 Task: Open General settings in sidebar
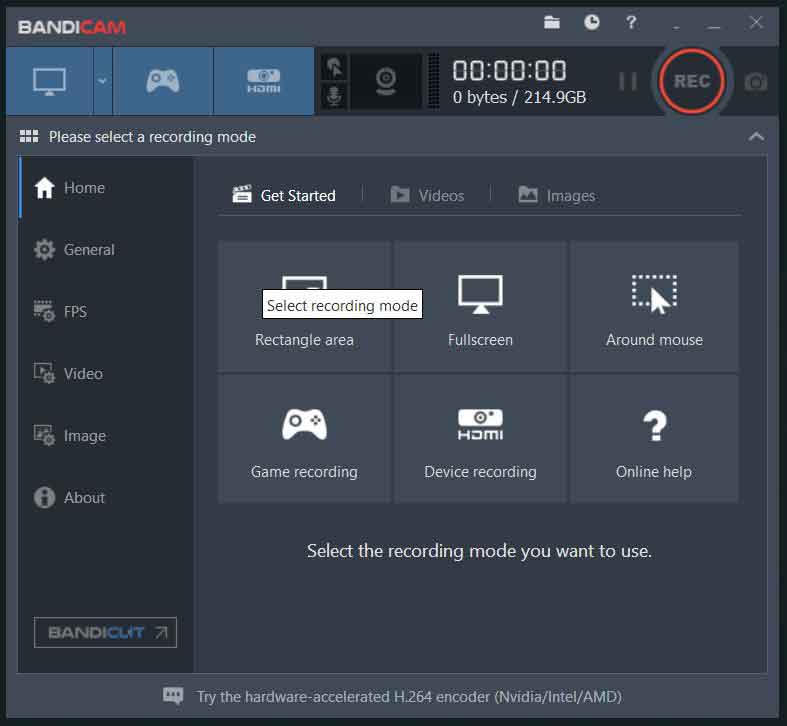pos(106,250)
